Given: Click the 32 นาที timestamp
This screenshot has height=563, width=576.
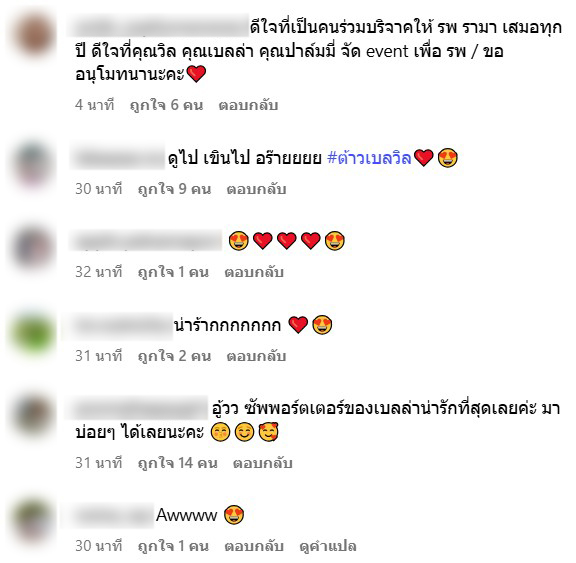Looking at the screenshot, I should (x=98, y=272).
